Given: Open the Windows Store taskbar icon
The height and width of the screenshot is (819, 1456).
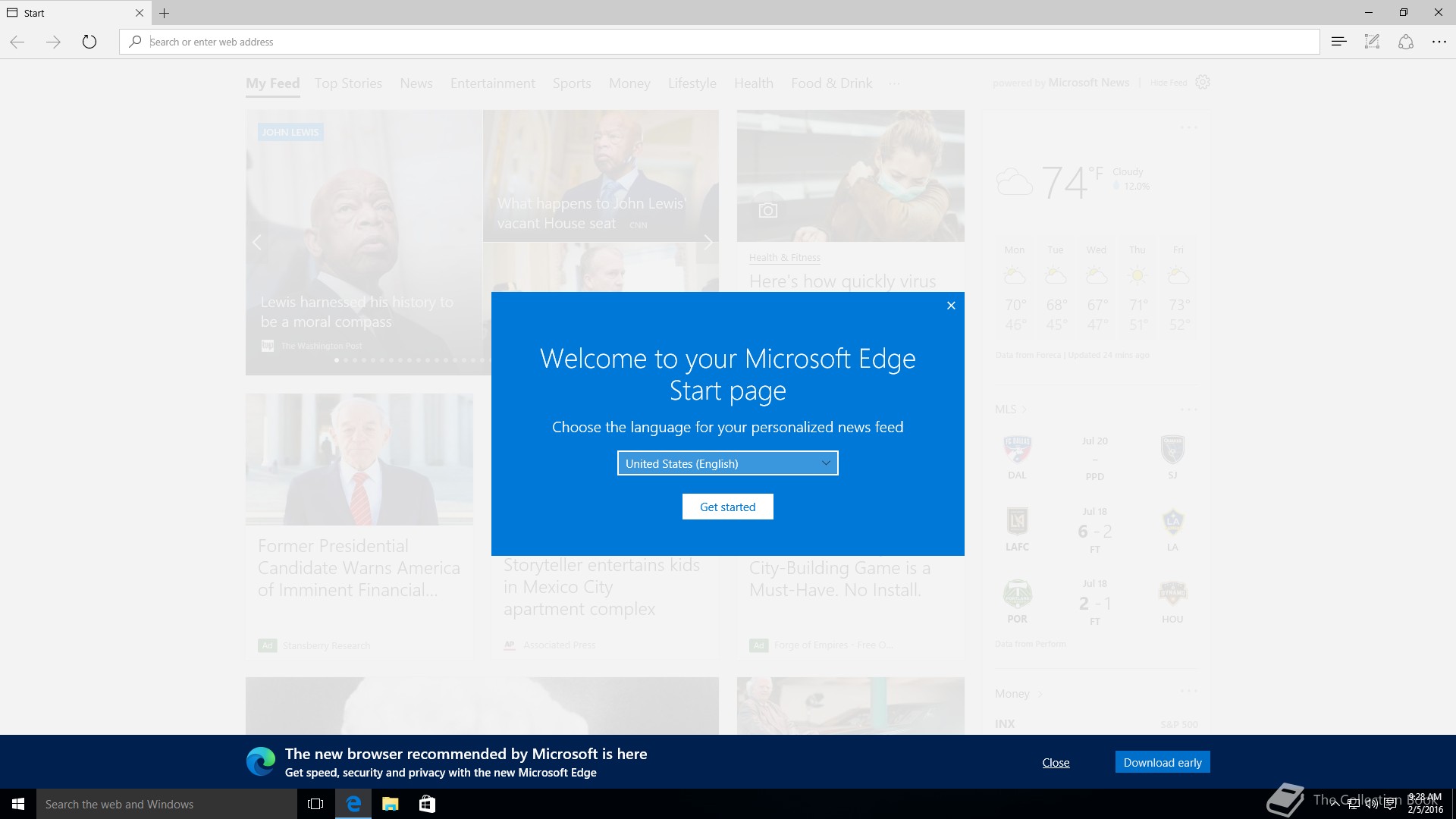Looking at the screenshot, I should 427,804.
